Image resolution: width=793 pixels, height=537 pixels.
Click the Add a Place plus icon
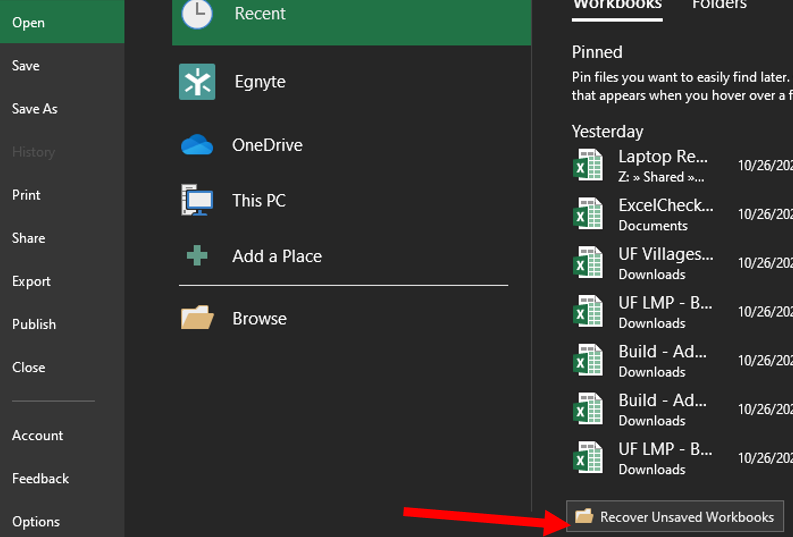[x=197, y=256]
